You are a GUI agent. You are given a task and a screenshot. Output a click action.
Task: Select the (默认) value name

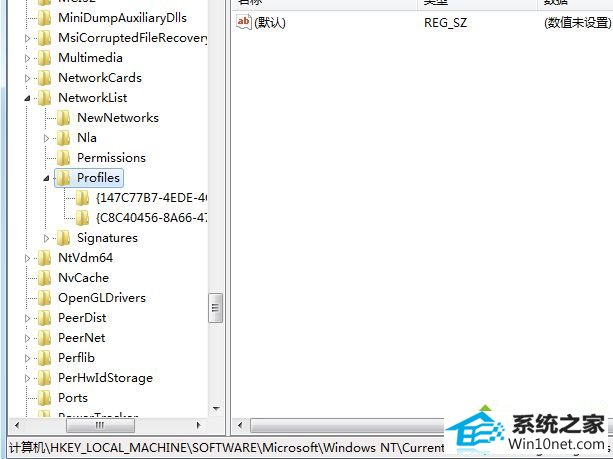[x=270, y=23]
